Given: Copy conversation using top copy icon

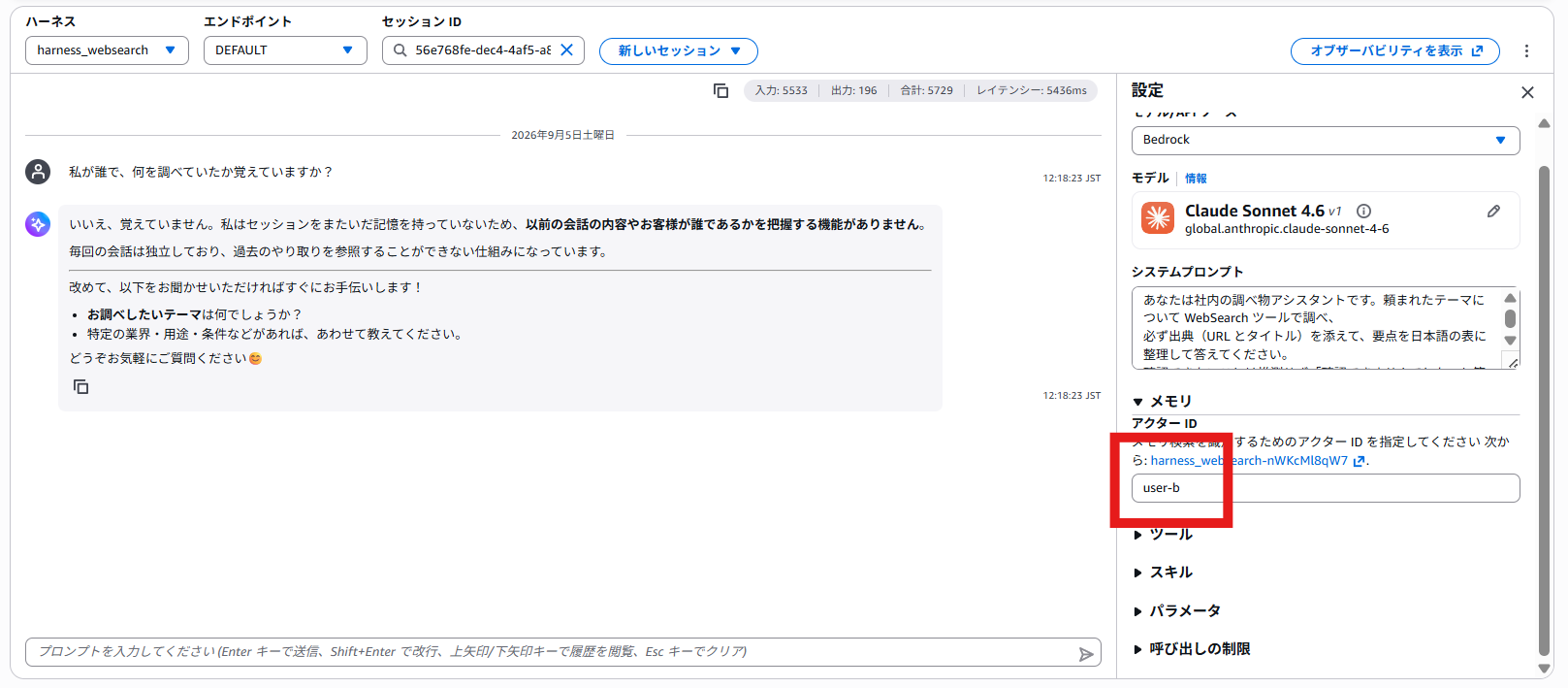Looking at the screenshot, I should tap(720, 90).
